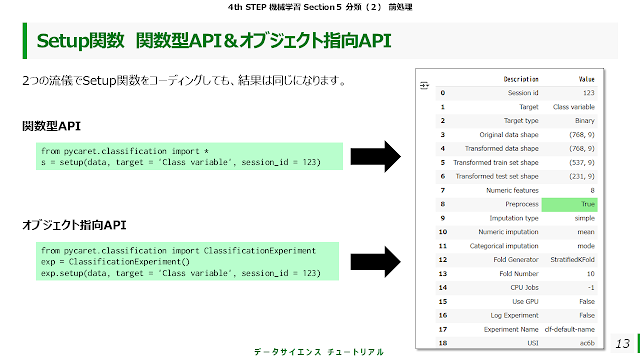Click the value '123' in Session id row
Screen dimensions: 640x360
pos(589,93)
